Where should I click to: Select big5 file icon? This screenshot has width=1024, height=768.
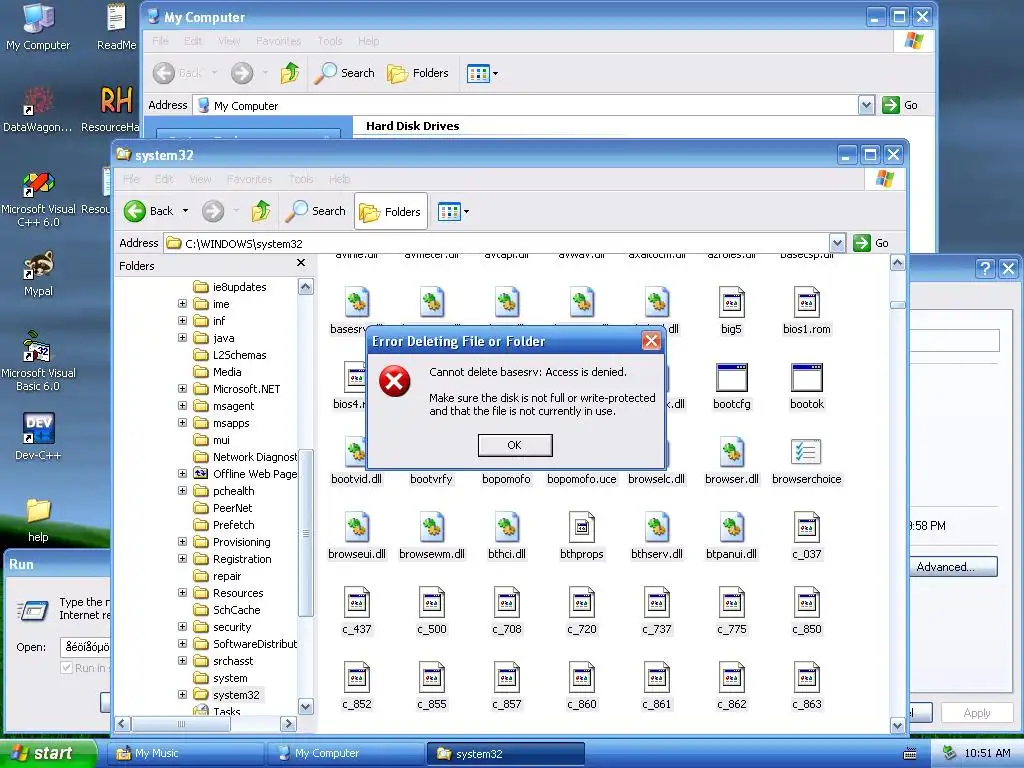731,311
